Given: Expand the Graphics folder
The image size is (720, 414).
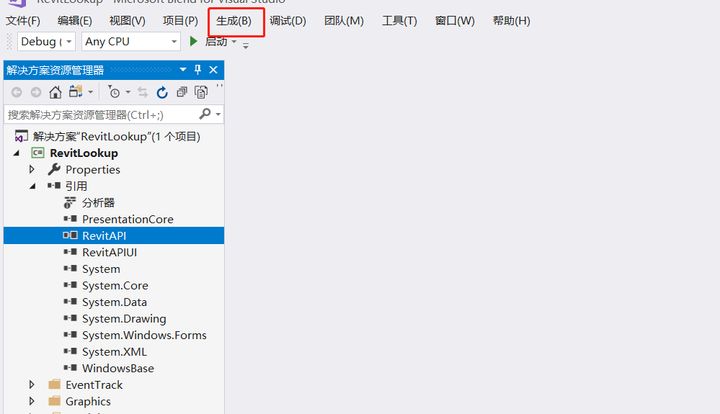Looking at the screenshot, I should pos(32,401).
